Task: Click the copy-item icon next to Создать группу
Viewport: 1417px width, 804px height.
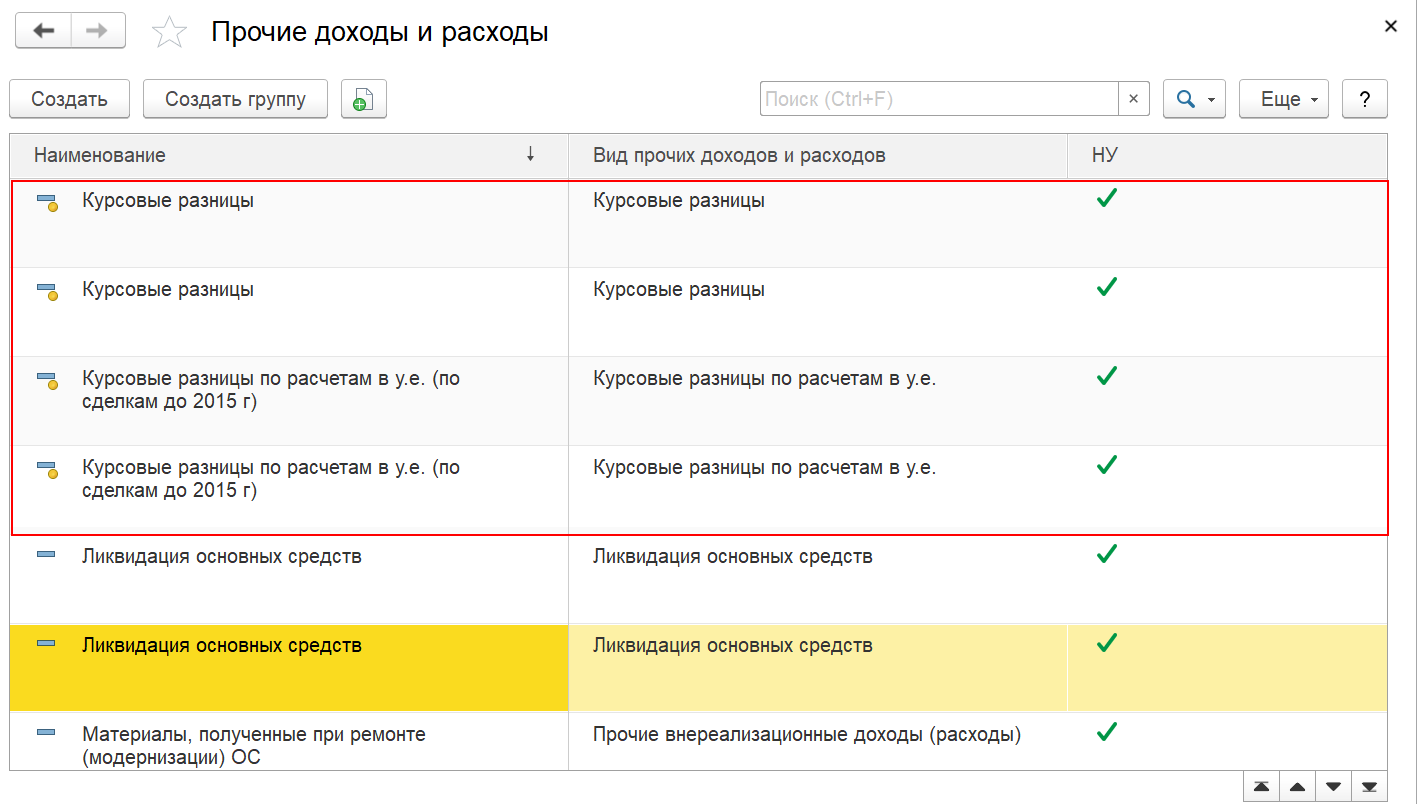Action: pos(364,99)
